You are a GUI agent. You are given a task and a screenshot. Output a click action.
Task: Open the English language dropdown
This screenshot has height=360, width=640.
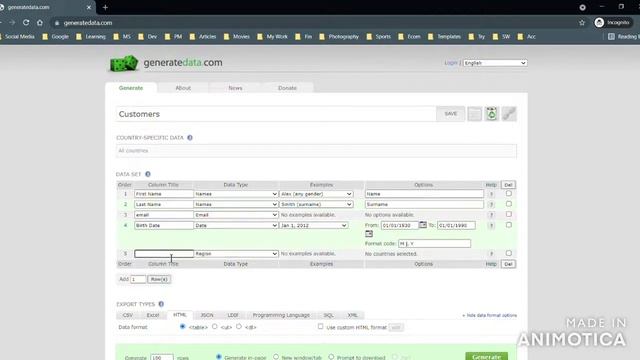(495, 63)
